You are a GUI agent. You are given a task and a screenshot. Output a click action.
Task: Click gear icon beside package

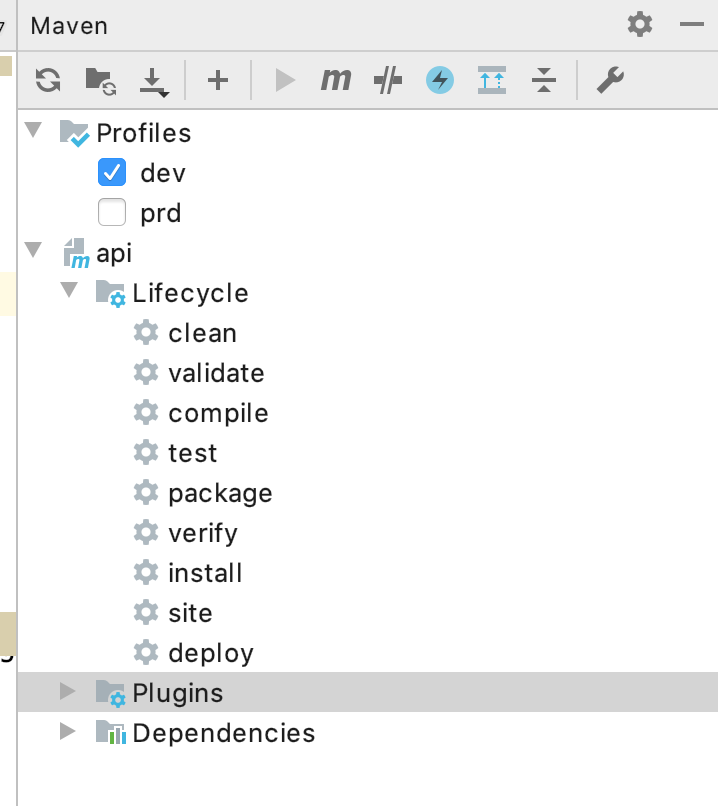[146, 492]
